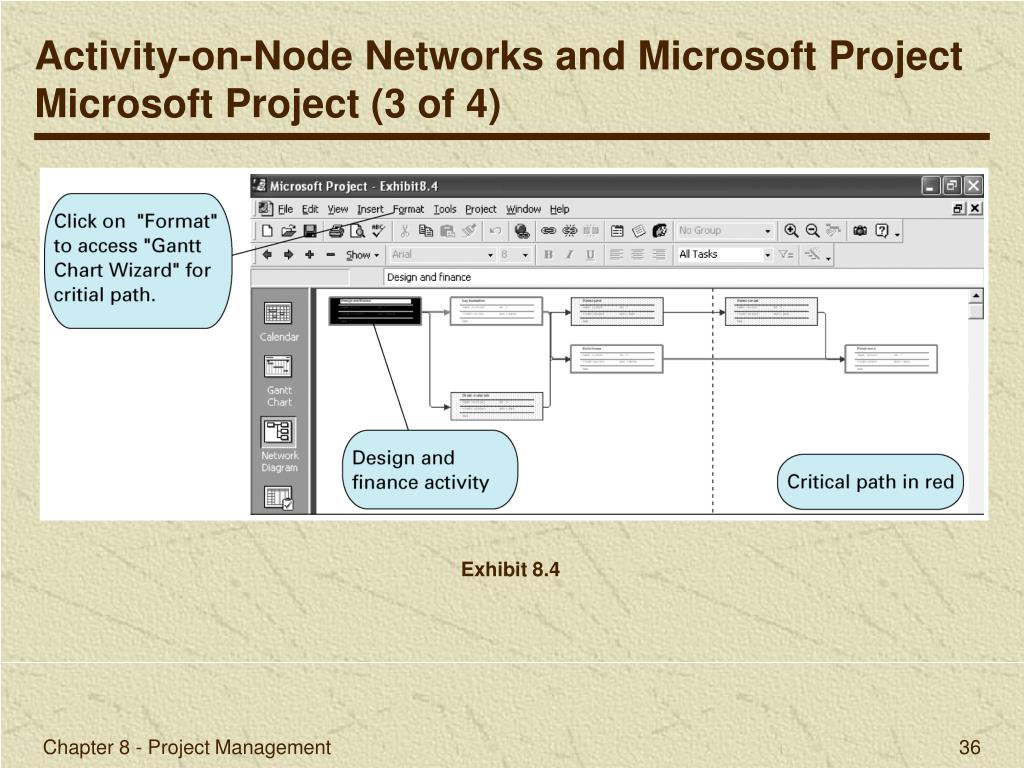Click the vertical scrollbar up arrow
Viewport: 1024px width, 768px height.
tap(976, 296)
